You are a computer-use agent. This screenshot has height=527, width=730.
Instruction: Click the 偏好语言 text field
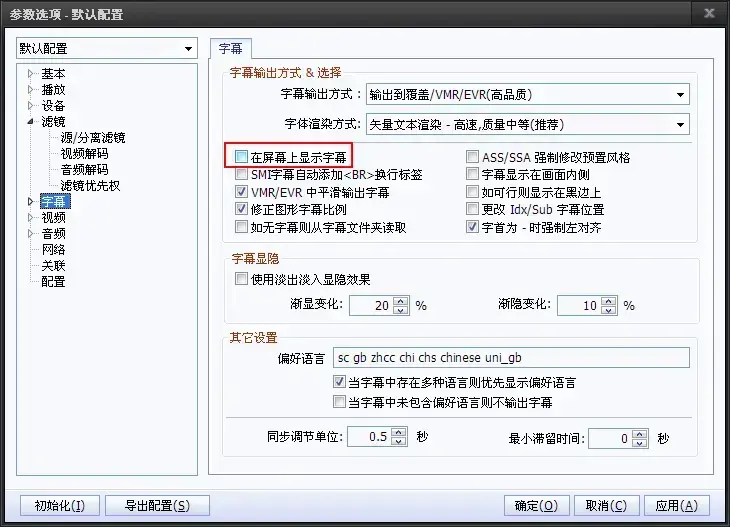click(511, 358)
